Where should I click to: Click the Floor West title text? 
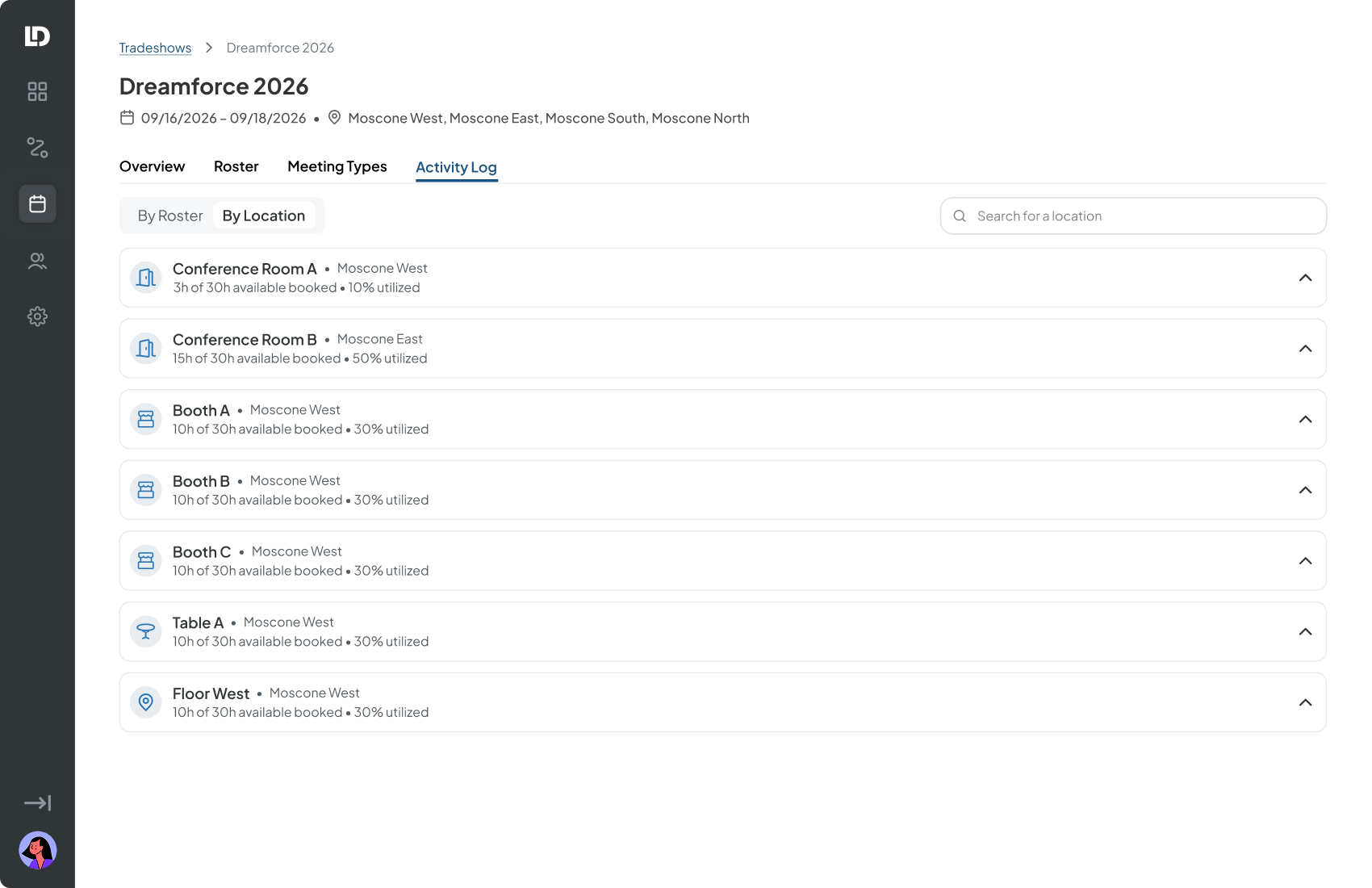211,693
